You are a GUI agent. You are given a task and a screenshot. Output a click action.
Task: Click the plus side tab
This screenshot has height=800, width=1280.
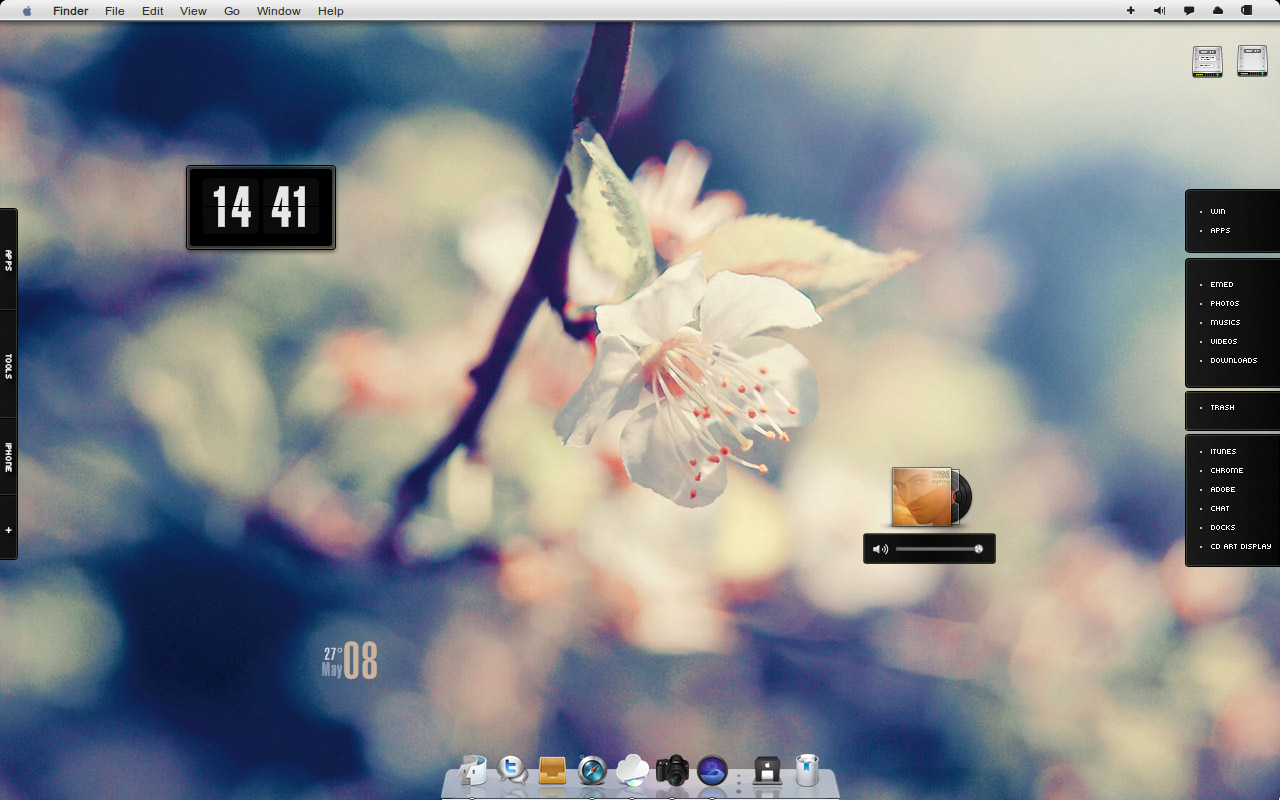[8, 530]
